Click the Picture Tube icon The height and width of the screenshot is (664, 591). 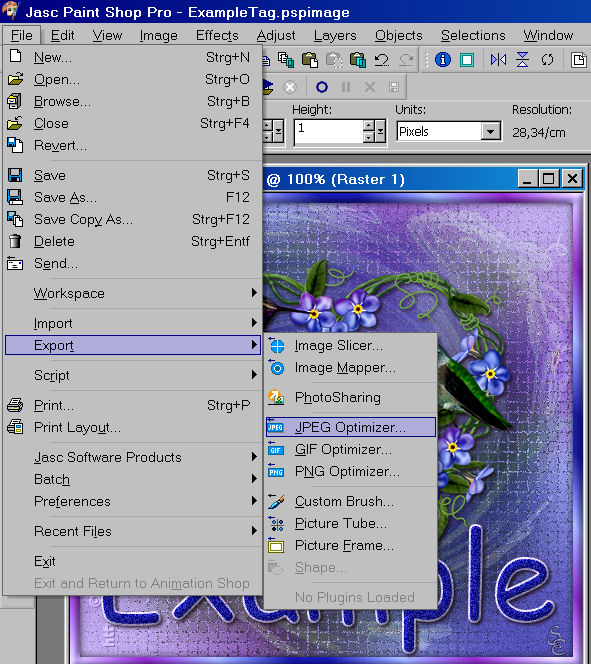(x=276, y=523)
